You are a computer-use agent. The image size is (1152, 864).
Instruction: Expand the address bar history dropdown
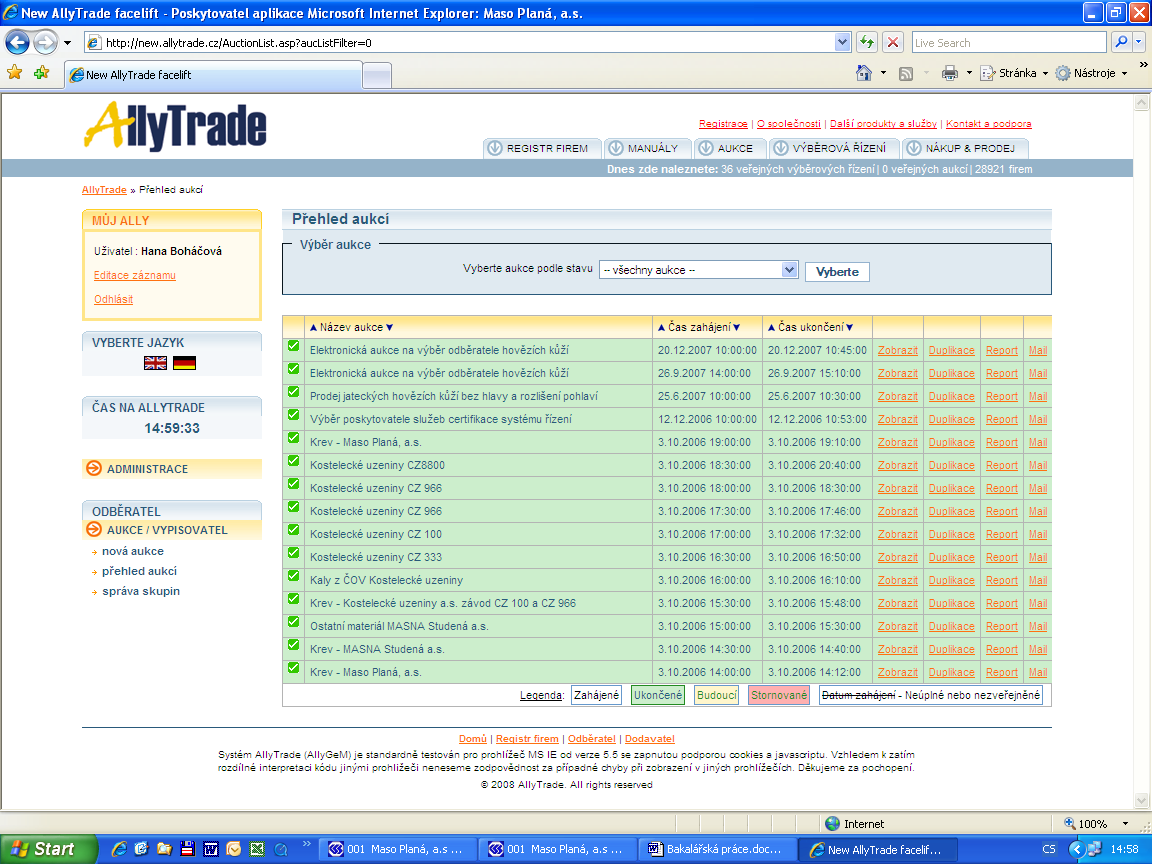[x=843, y=43]
